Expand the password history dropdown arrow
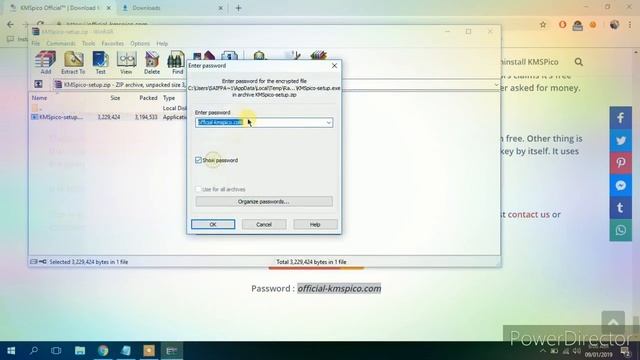 pos(328,122)
